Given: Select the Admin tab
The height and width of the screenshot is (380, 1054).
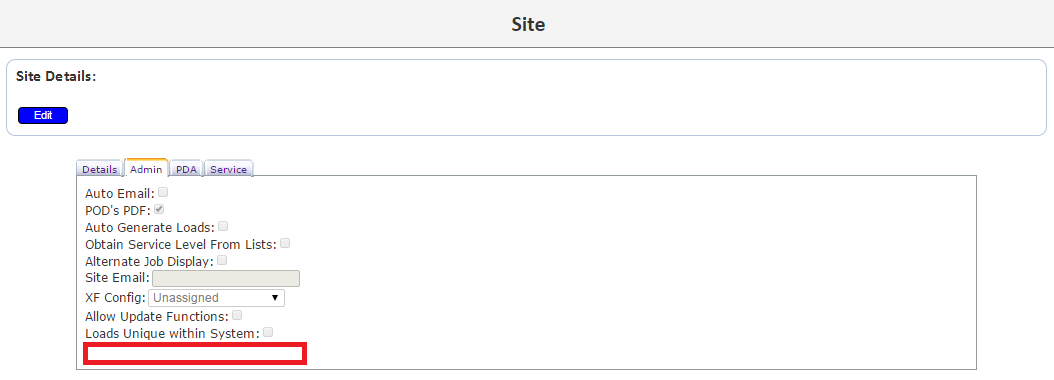Looking at the screenshot, I should click(146, 169).
